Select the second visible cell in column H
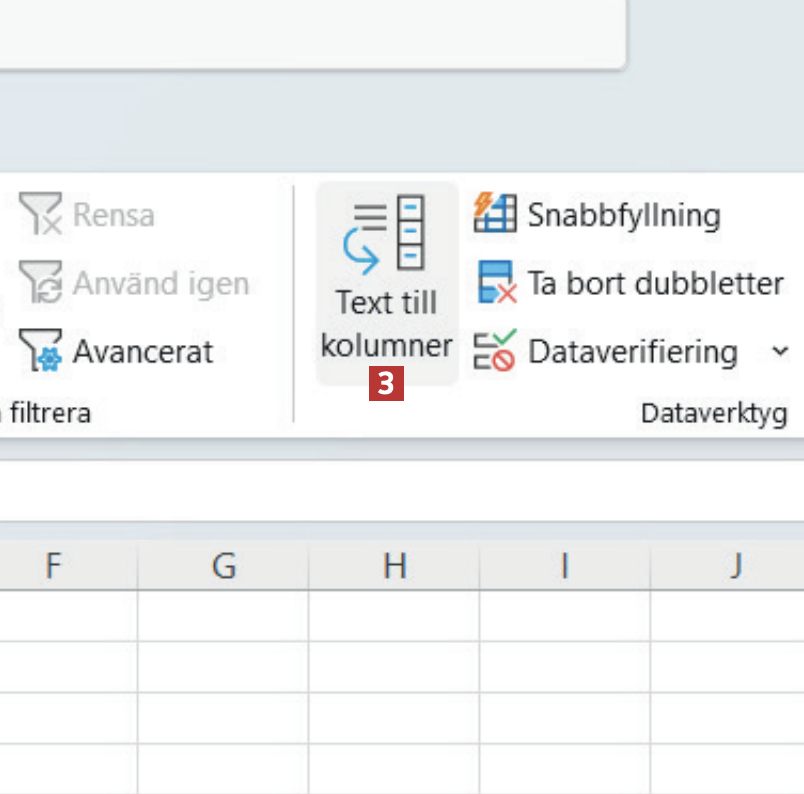Viewport: 804px width, 794px height. pyautogui.click(x=394, y=667)
